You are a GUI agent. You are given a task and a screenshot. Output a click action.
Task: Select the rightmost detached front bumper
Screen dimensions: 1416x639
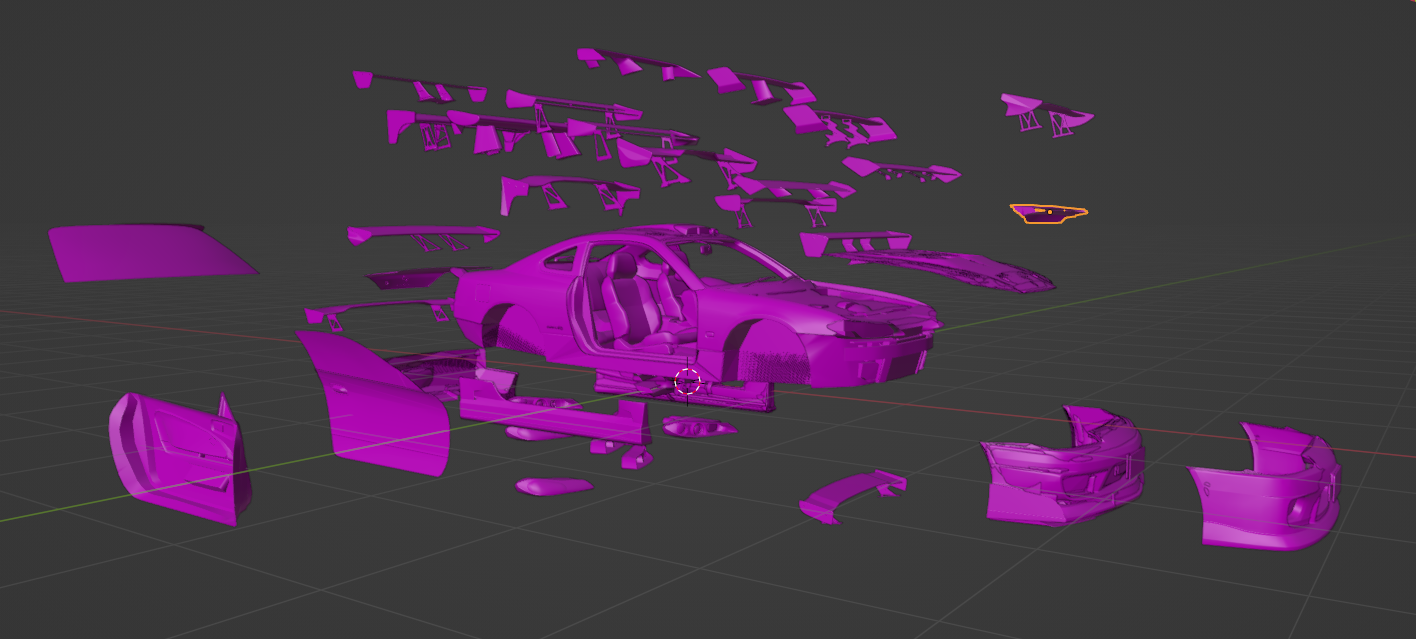(x=1268, y=490)
